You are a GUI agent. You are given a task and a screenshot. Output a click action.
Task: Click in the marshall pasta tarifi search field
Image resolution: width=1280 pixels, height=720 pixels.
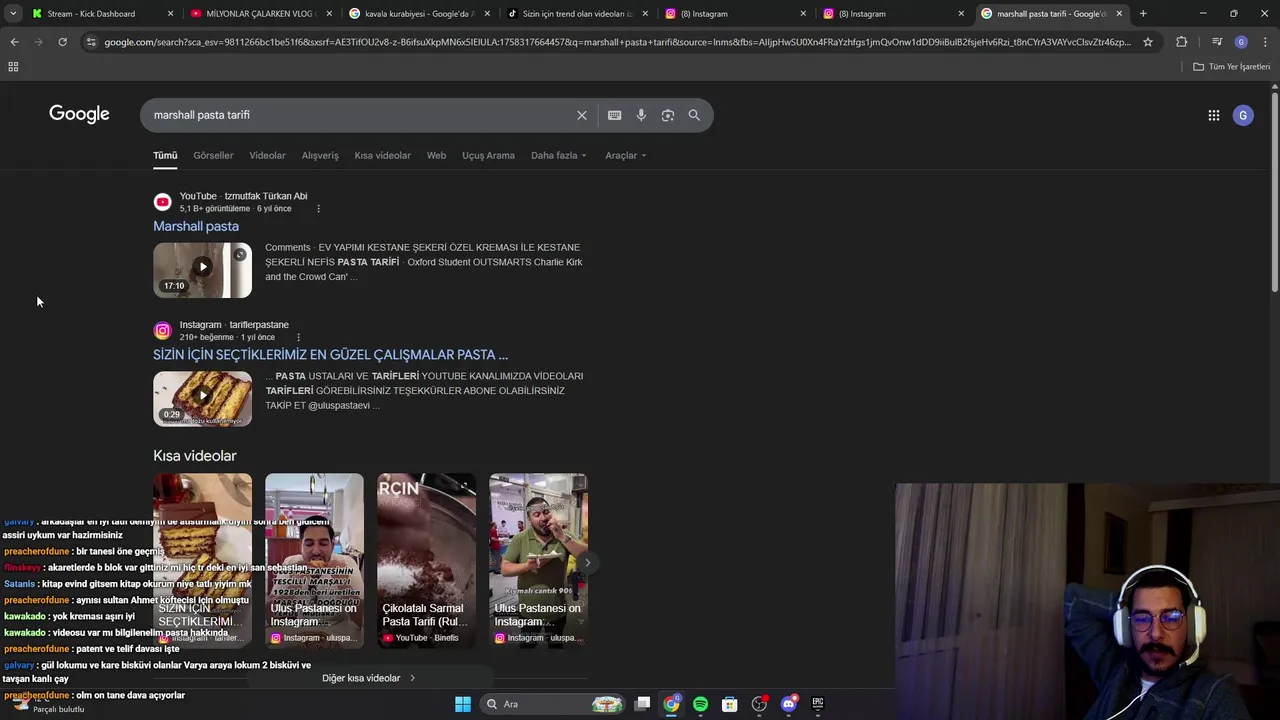pyautogui.click(x=360, y=115)
